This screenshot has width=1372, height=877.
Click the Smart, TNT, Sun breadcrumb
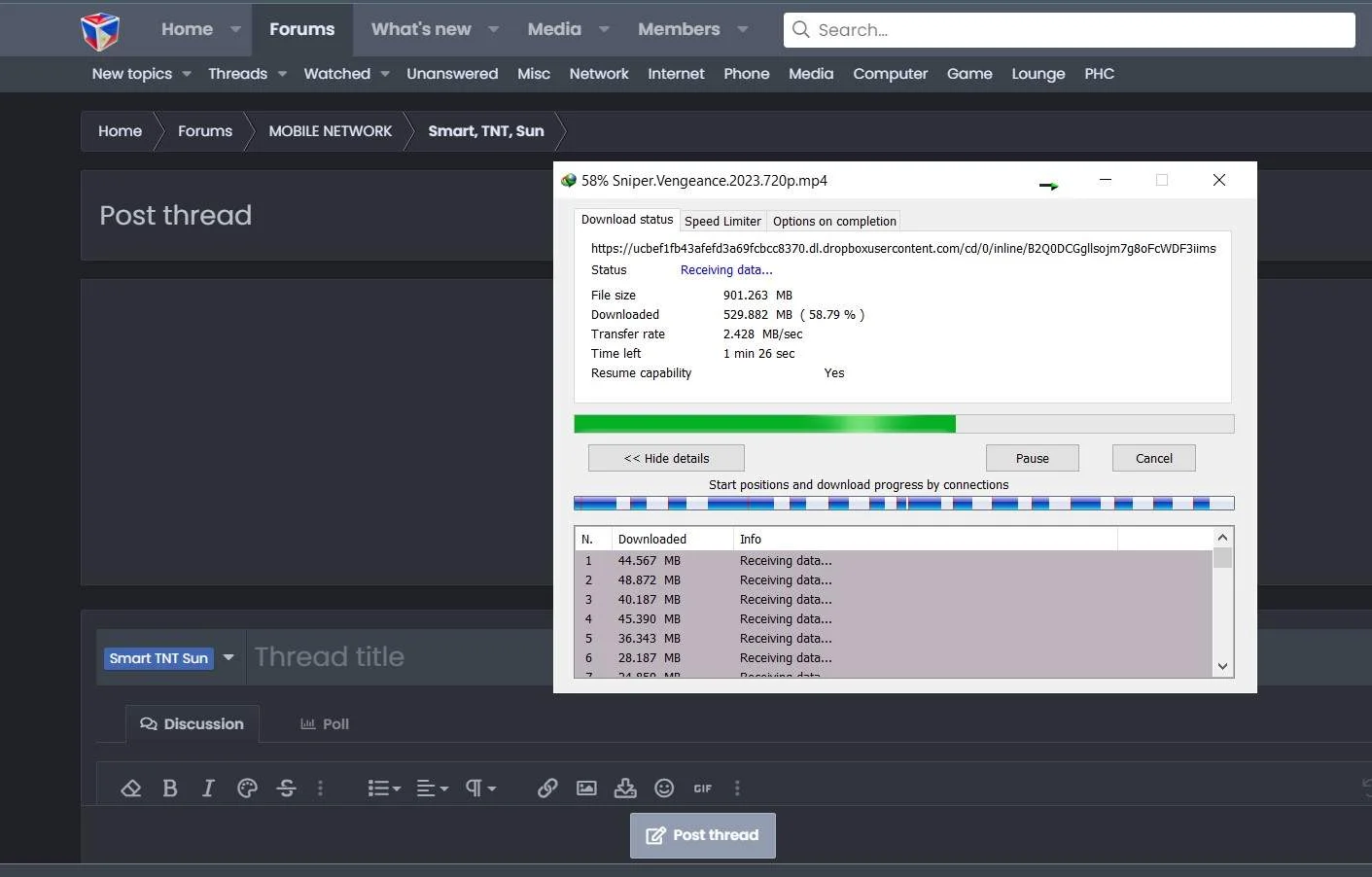pos(486,131)
